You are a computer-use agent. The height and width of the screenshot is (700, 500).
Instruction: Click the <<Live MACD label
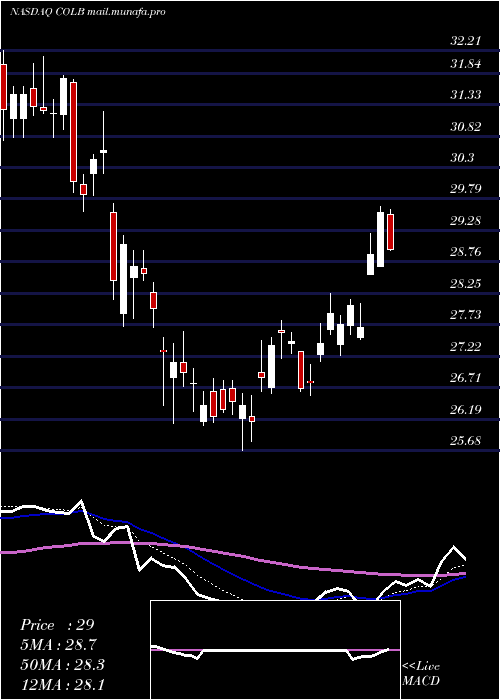(x=421, y=674)
